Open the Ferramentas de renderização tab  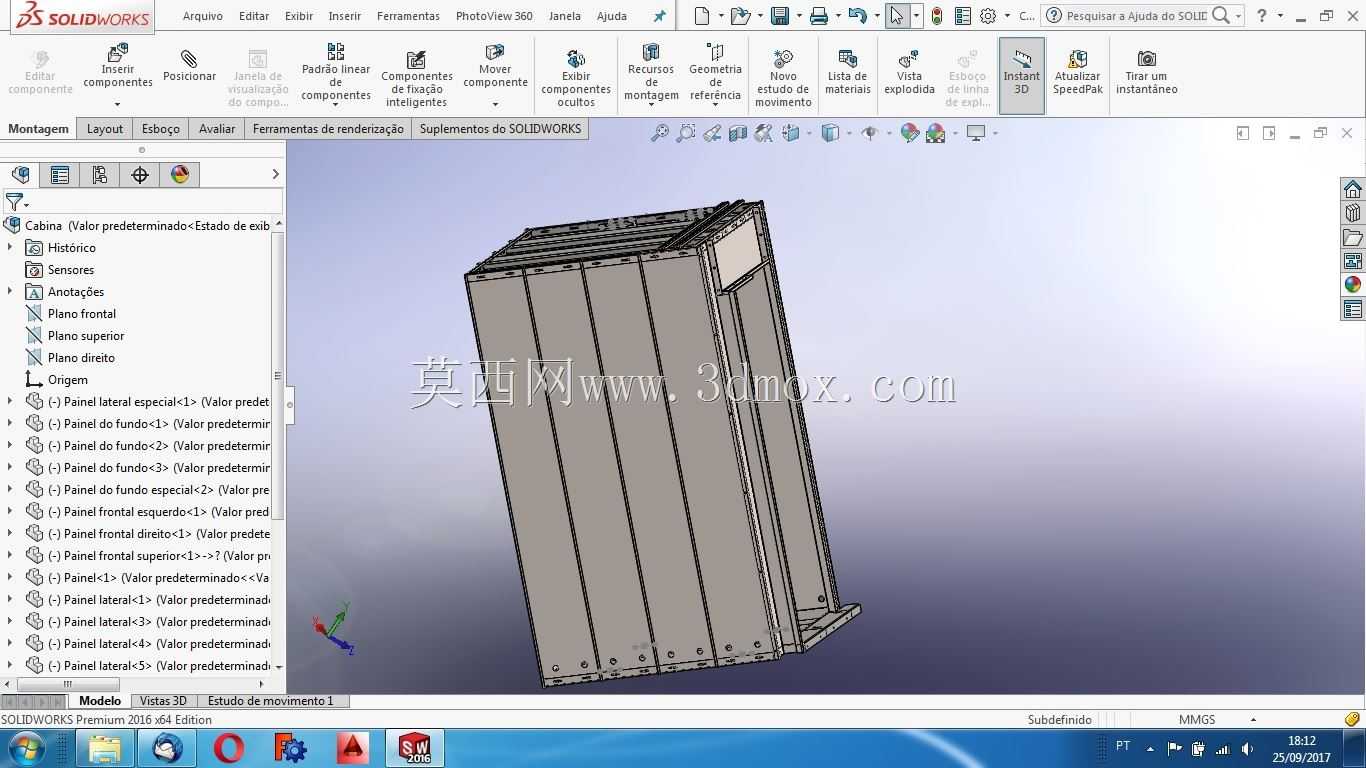pos(328,129)
